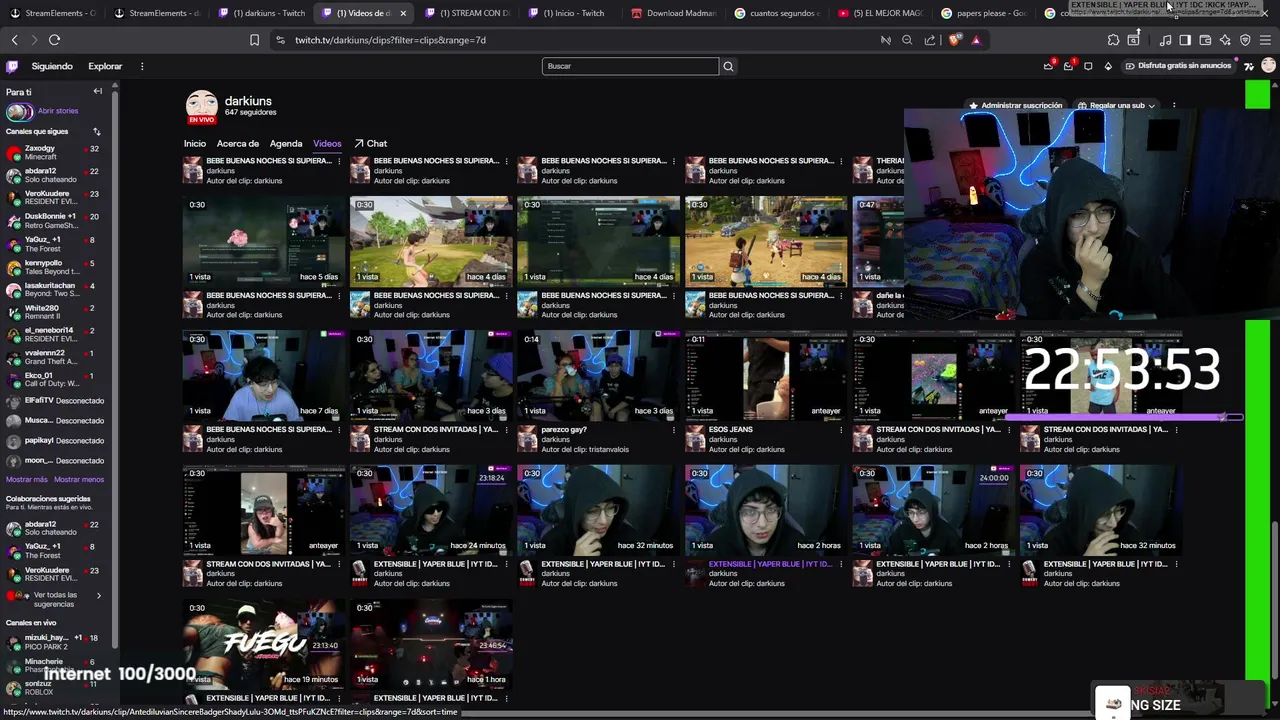Reload the browser page
The height and width of the screenshot is (720, 1280).
(54, 40)
